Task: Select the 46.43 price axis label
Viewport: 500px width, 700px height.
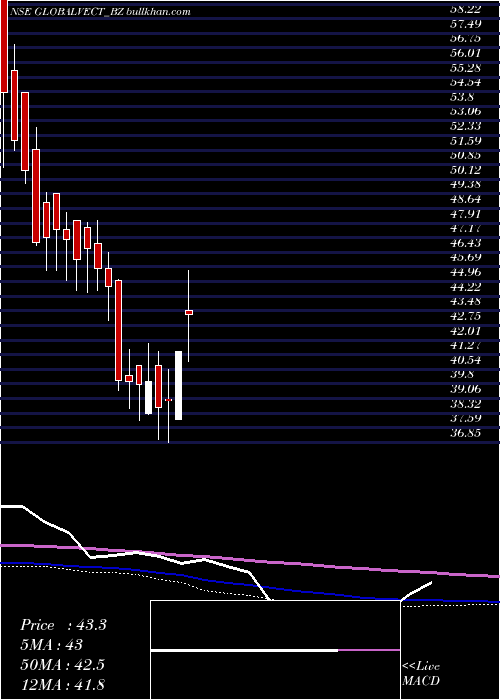Action: click(x=466, y=243)
